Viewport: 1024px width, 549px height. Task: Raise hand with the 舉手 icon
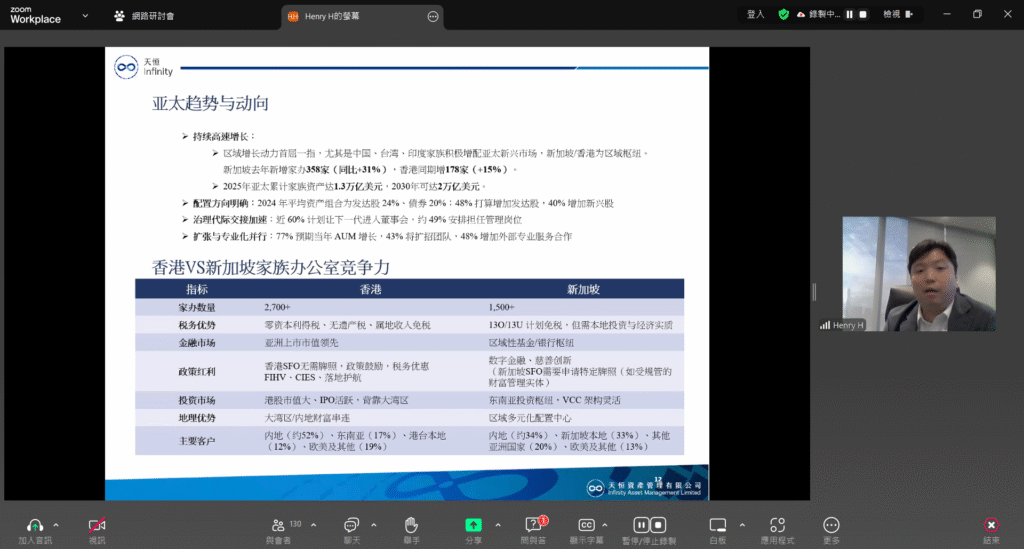coord(410,525)
